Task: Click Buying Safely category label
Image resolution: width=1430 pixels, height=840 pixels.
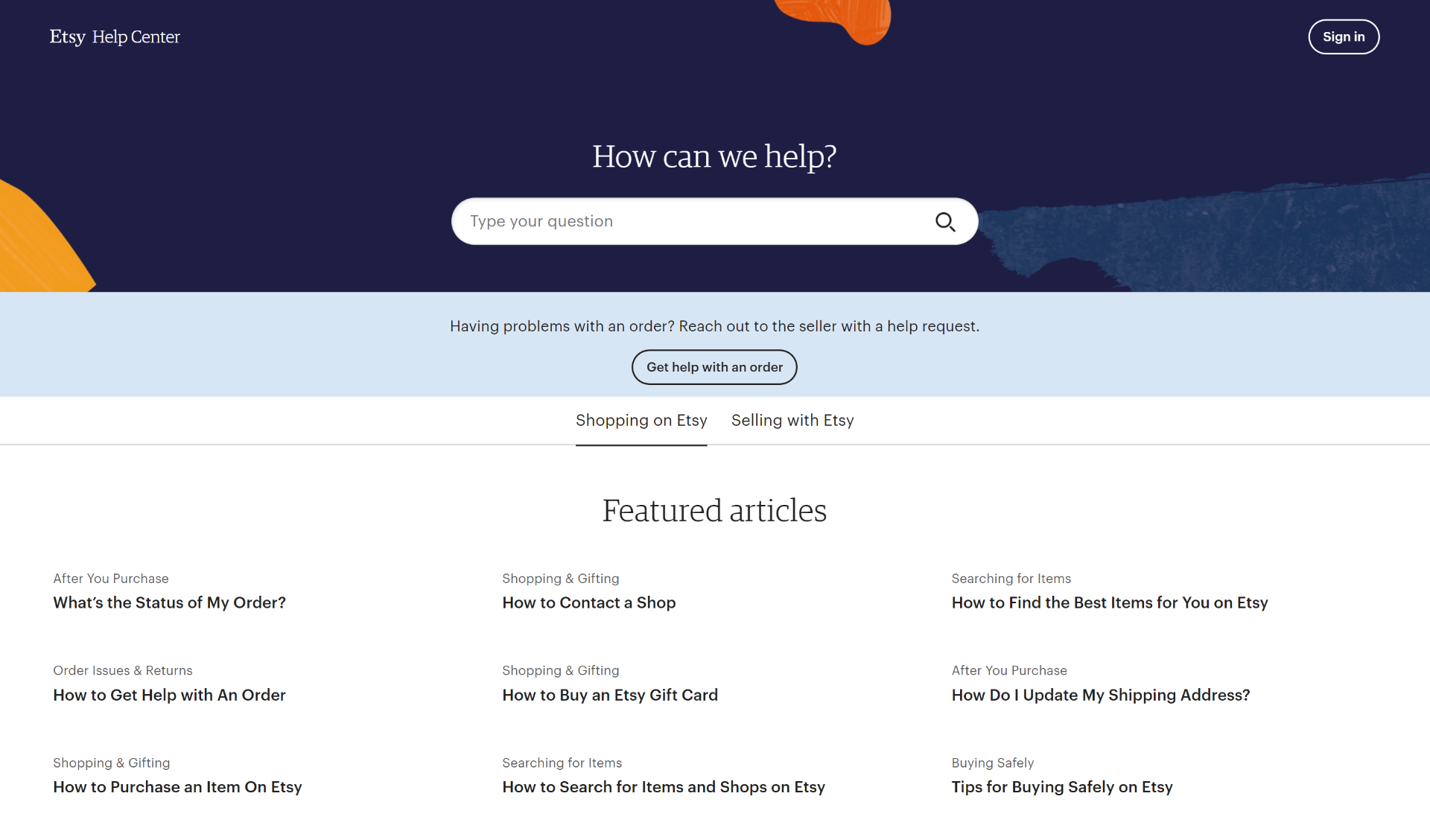Action: (993, 763)
